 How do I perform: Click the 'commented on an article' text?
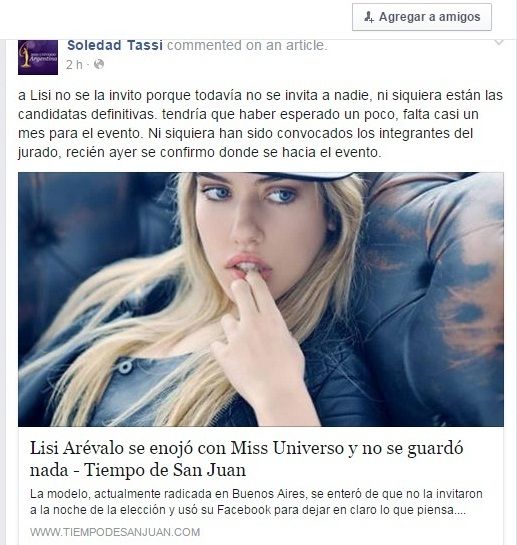point(247,45)
